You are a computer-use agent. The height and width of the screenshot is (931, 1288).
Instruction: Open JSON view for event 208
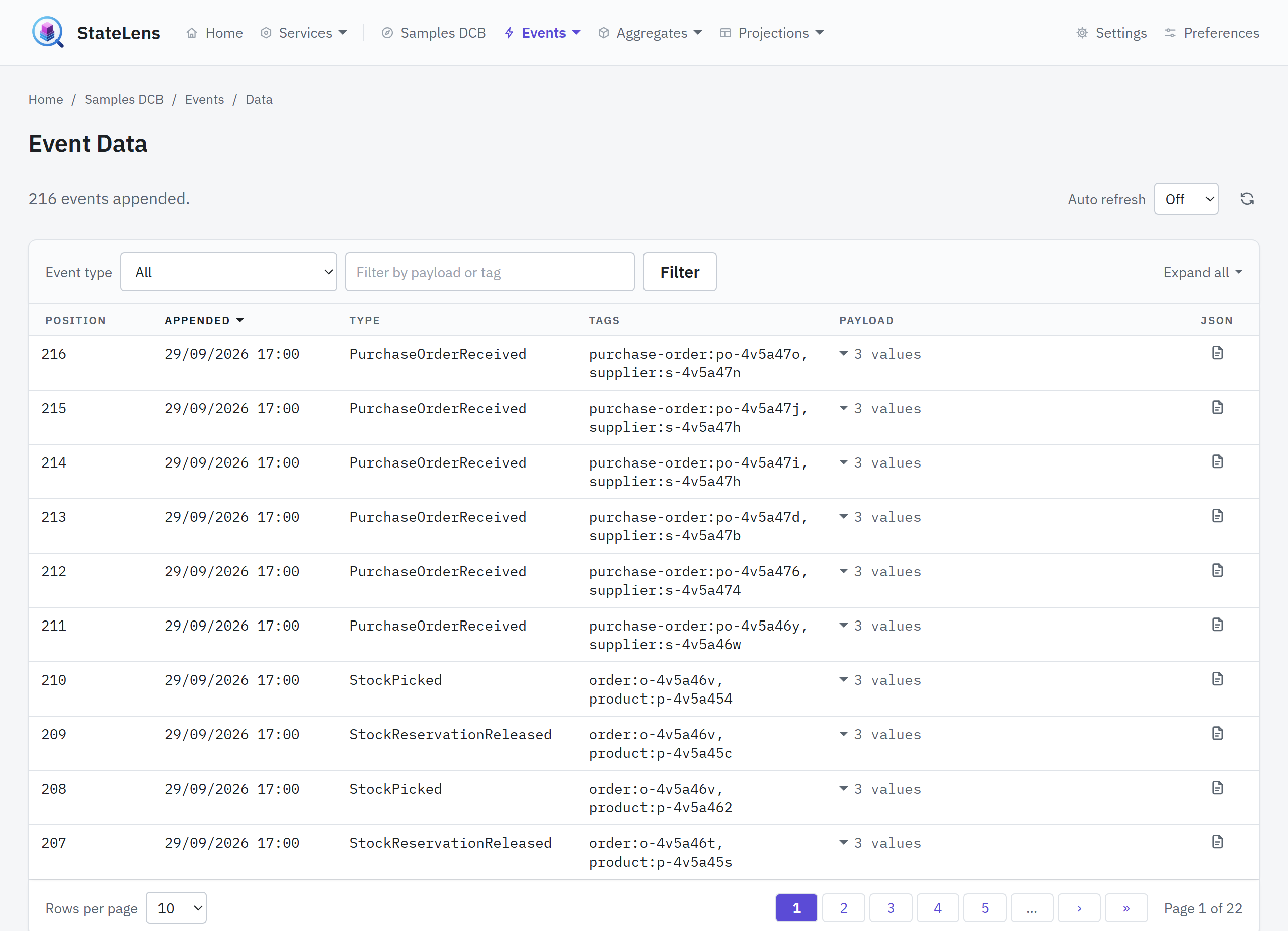pos(1217,788)
